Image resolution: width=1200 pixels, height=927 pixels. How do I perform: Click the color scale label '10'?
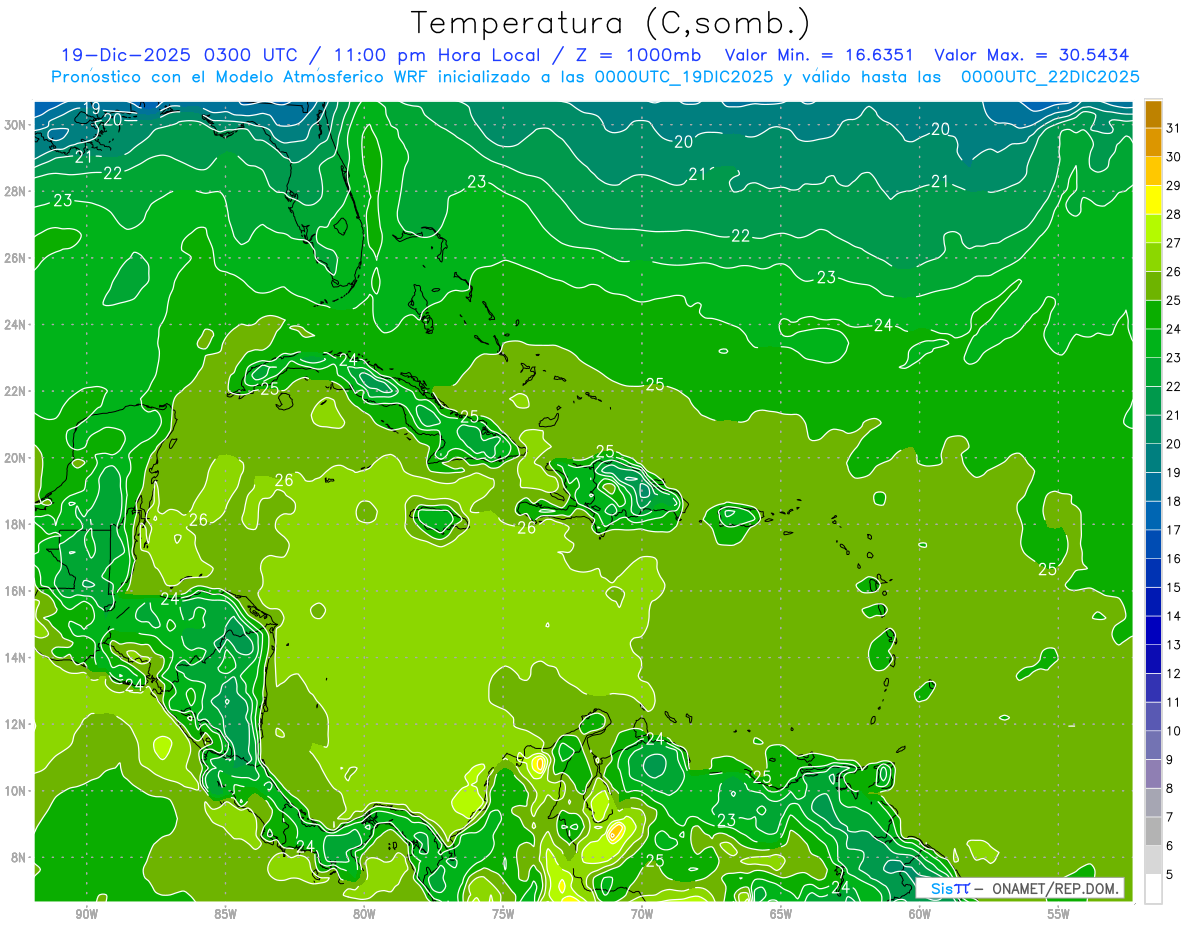point(1174,731)
